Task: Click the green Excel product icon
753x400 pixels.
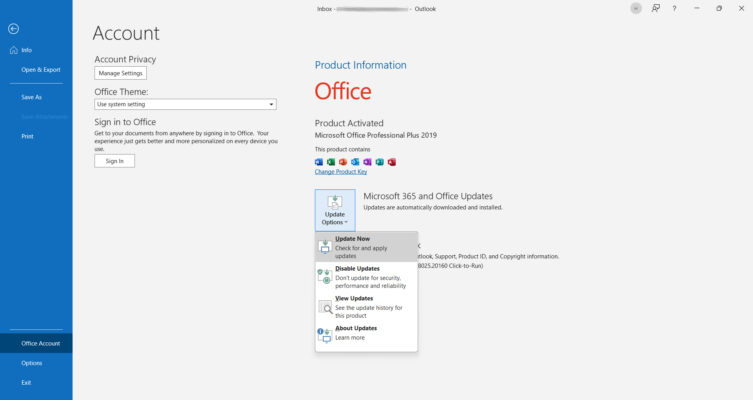Action: pos(331,162)
